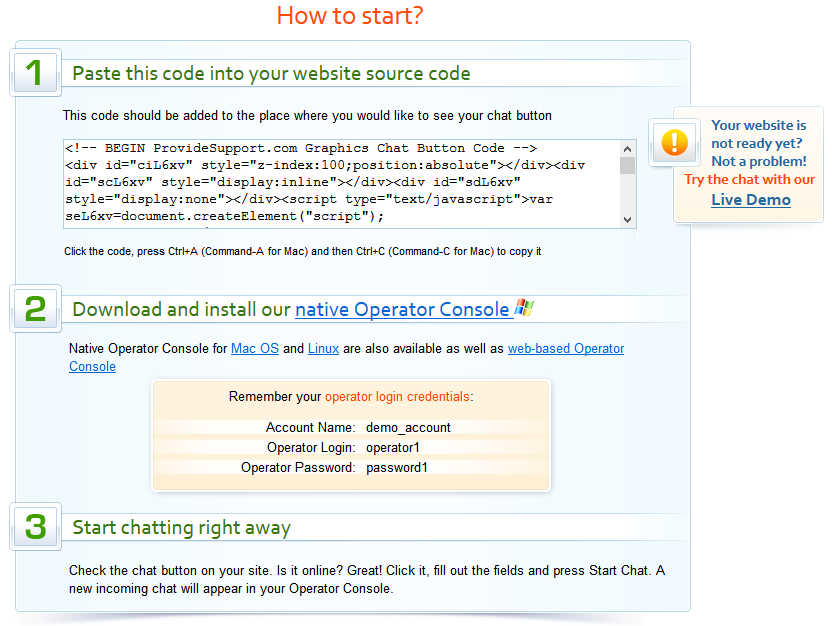Click the 'Operator Login:' label
The image size is (832, 626).
(x=311, y=448)
